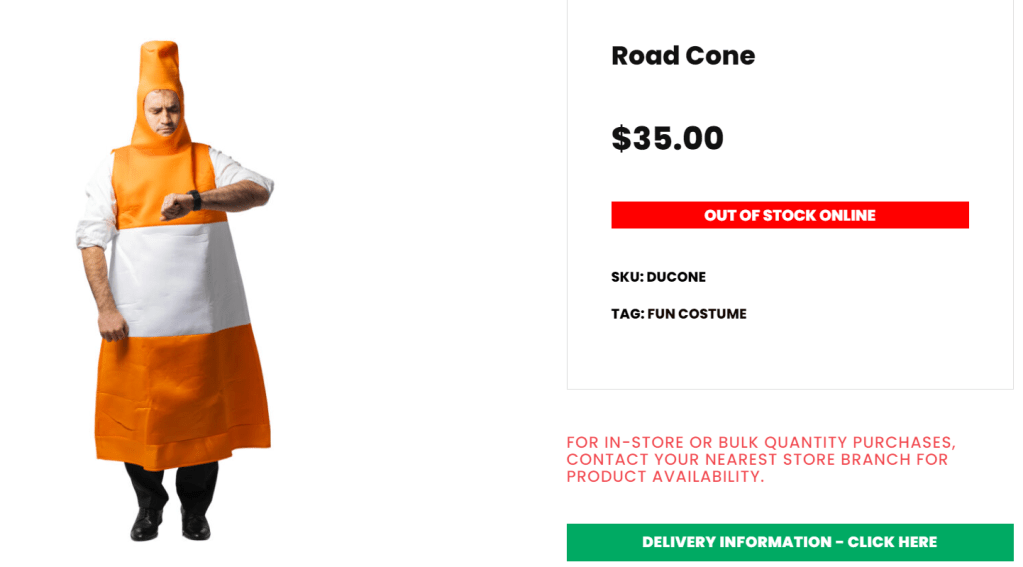Click the 'product availability' text line

(x=665, y=477)
